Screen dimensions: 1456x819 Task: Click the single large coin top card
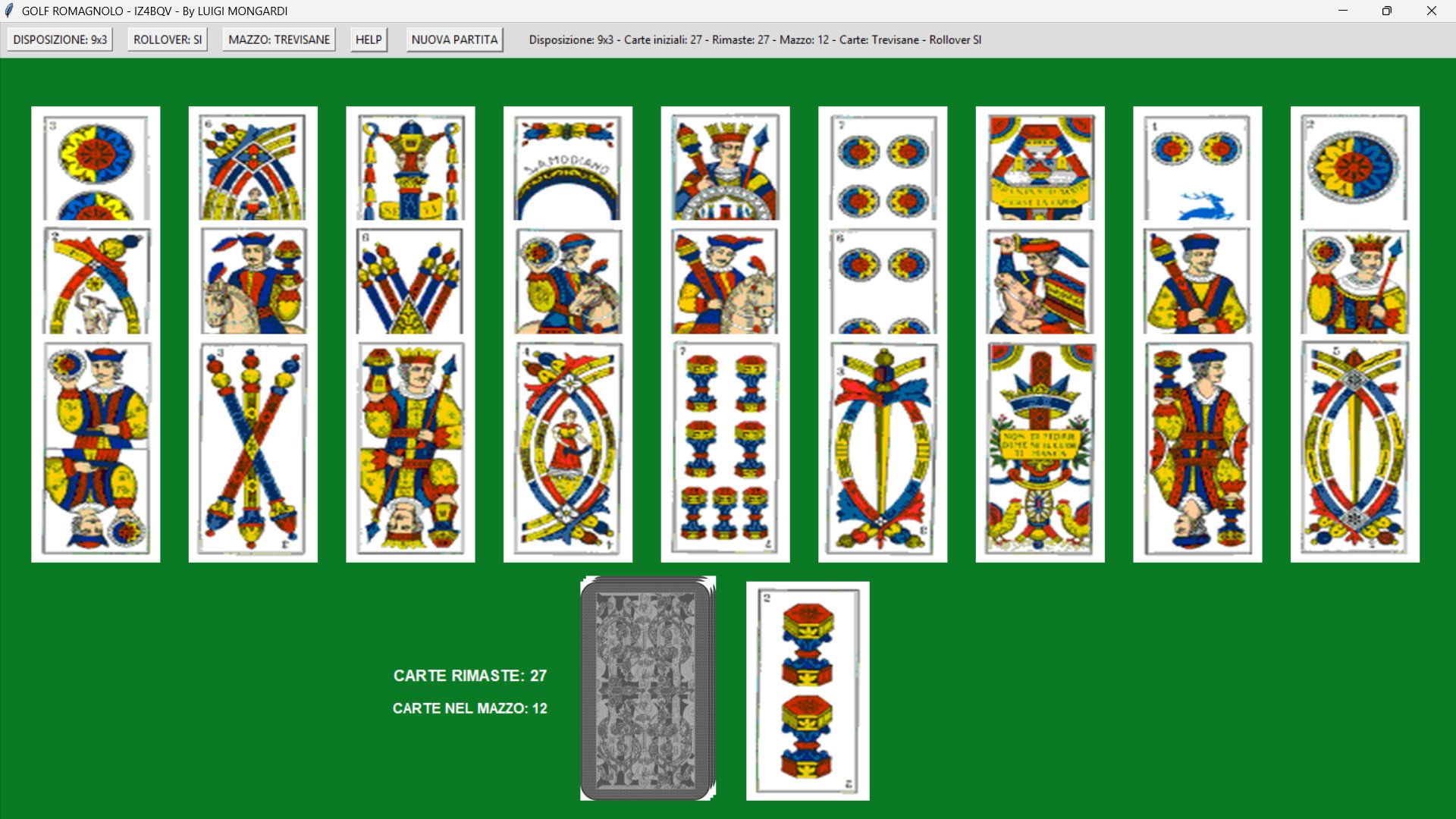point(1354,164)
